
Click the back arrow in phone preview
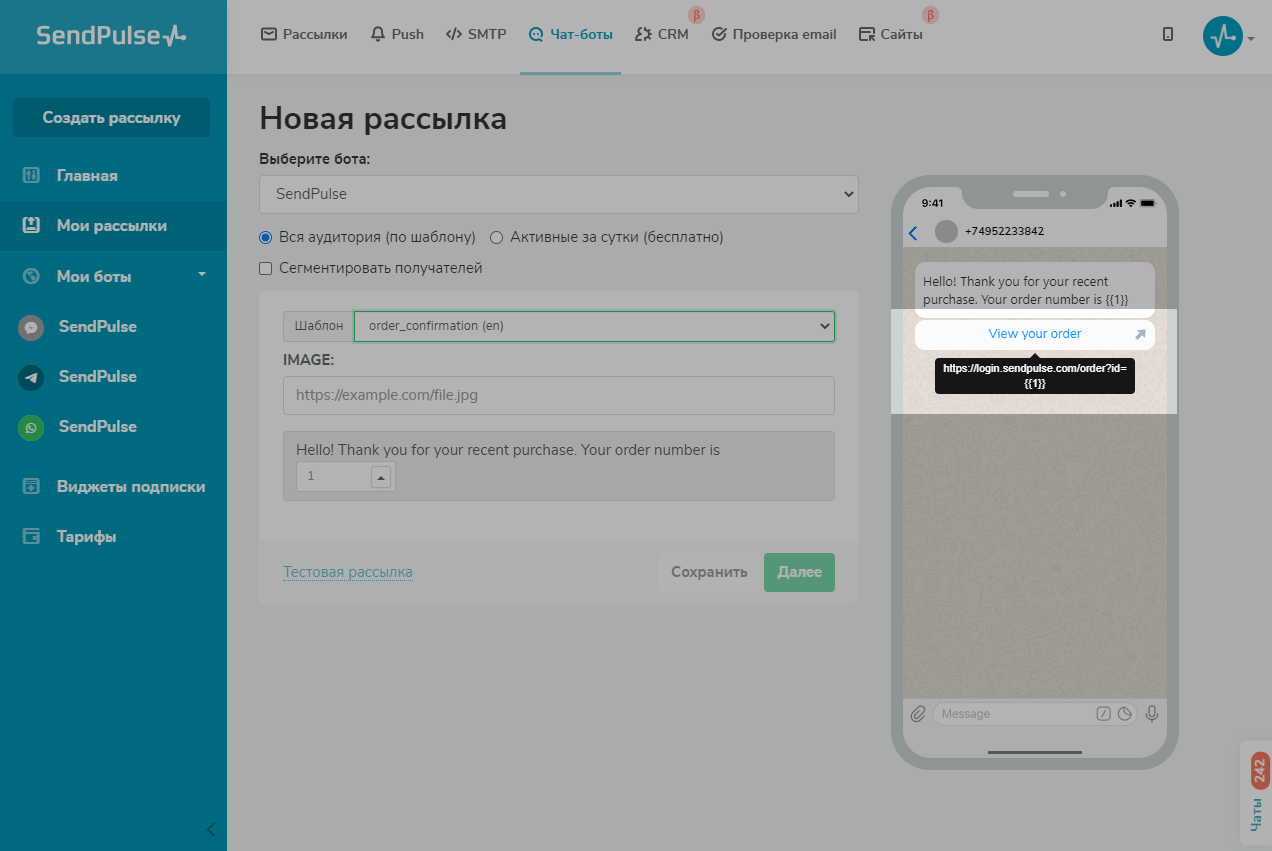(913, 233)
